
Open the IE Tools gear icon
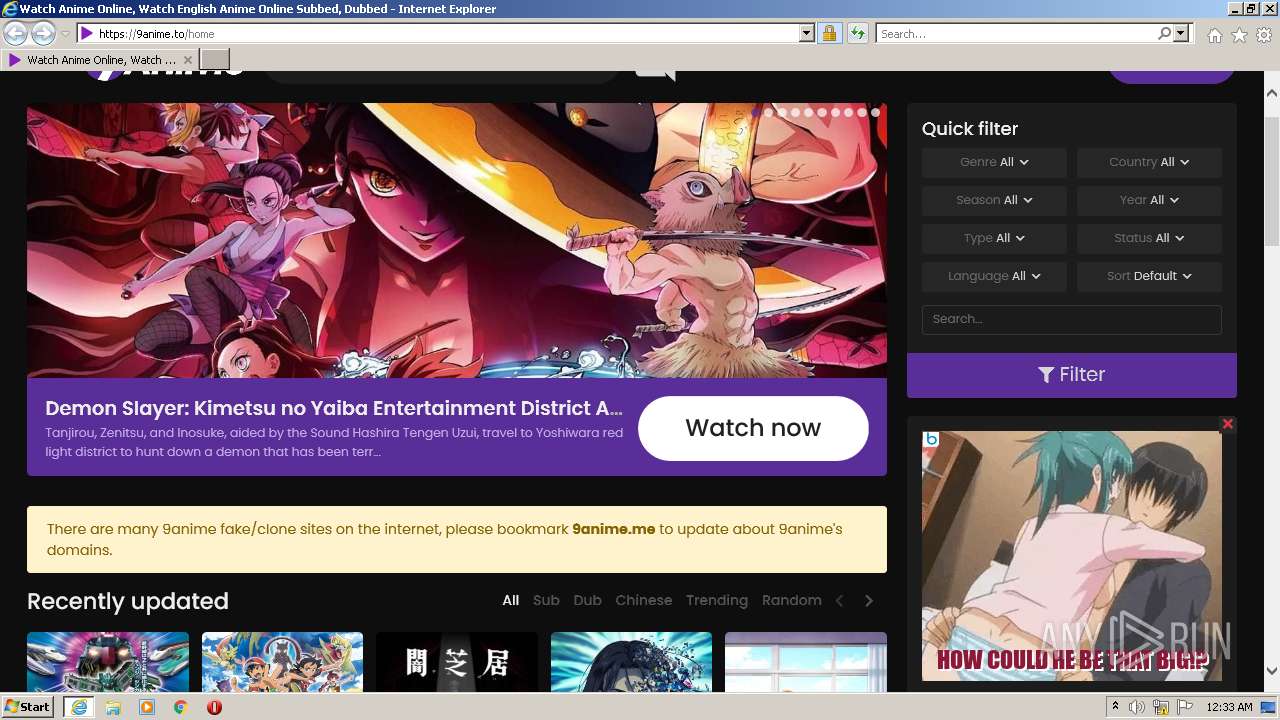[1264, 34]
